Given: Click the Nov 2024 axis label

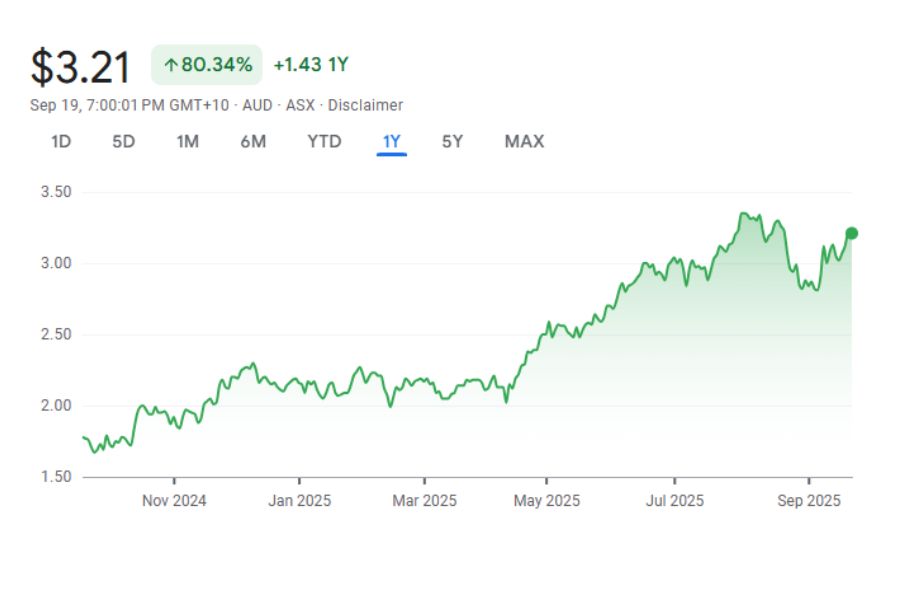Looking at the screenshot, I should pos(174,500).
